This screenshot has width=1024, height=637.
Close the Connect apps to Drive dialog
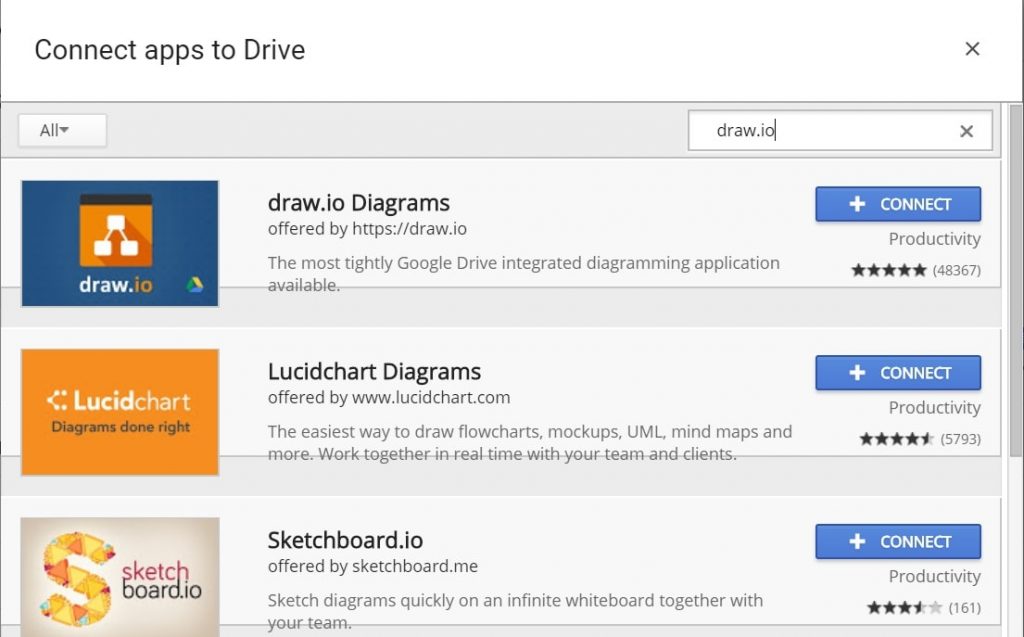(972, 49)
